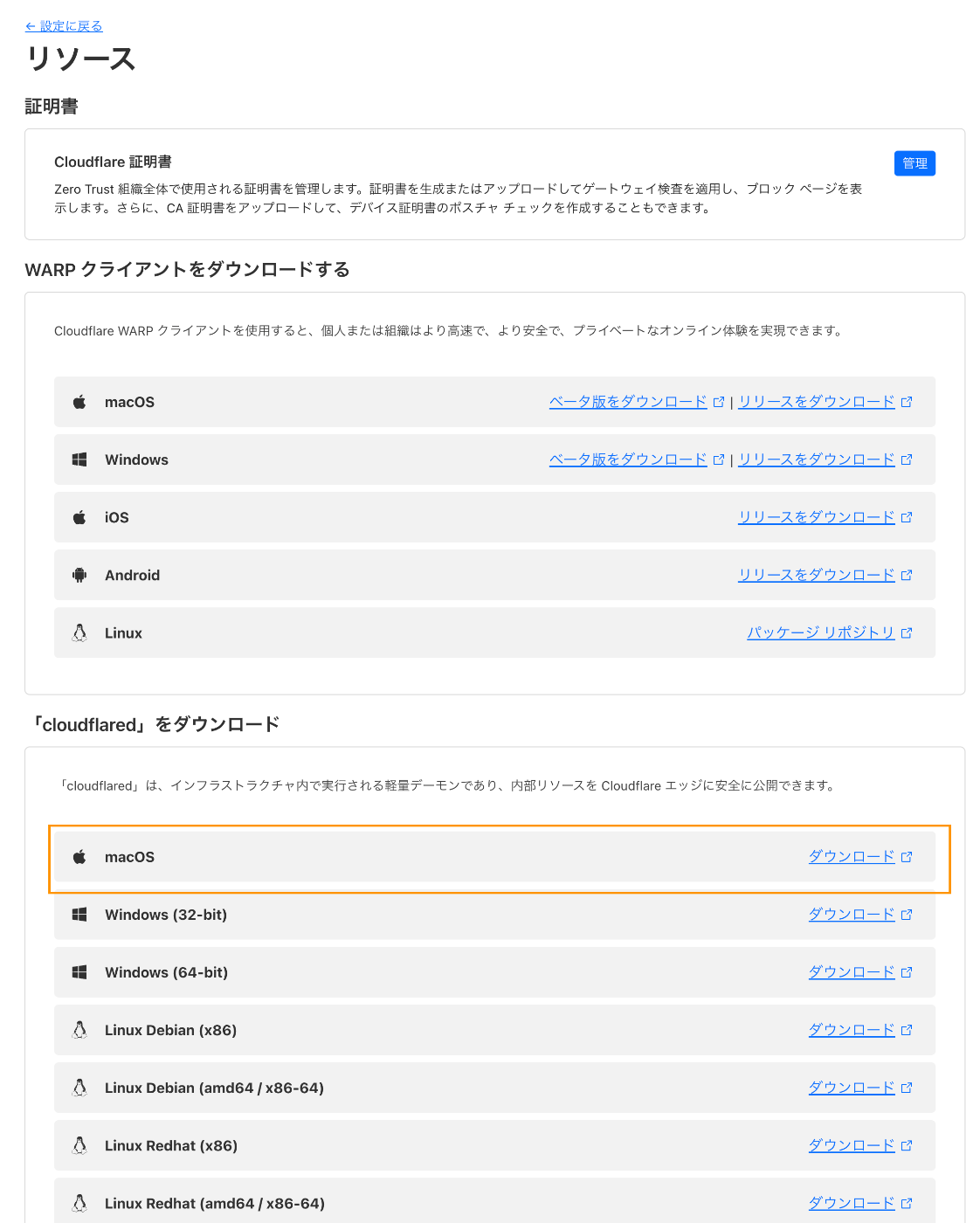
Task: Click external-link icon in cloudflared macOS row
Action: pos(907,857)
